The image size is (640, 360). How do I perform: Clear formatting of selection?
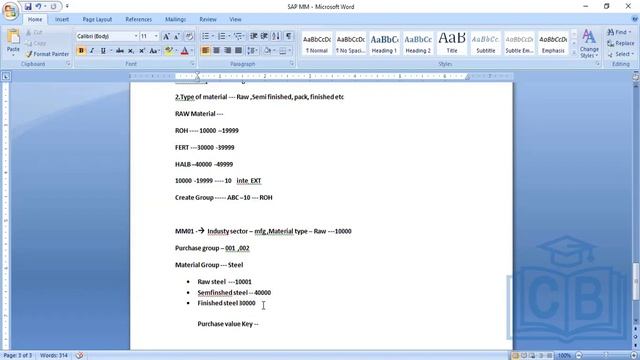click(x=189, y=36)
